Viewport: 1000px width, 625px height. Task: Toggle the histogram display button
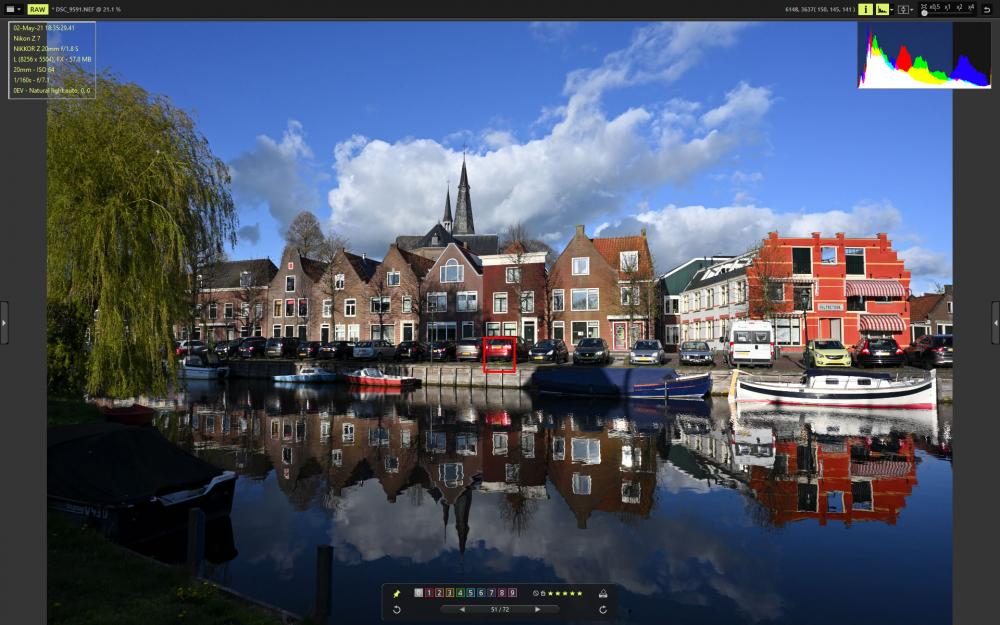point(882,10)
